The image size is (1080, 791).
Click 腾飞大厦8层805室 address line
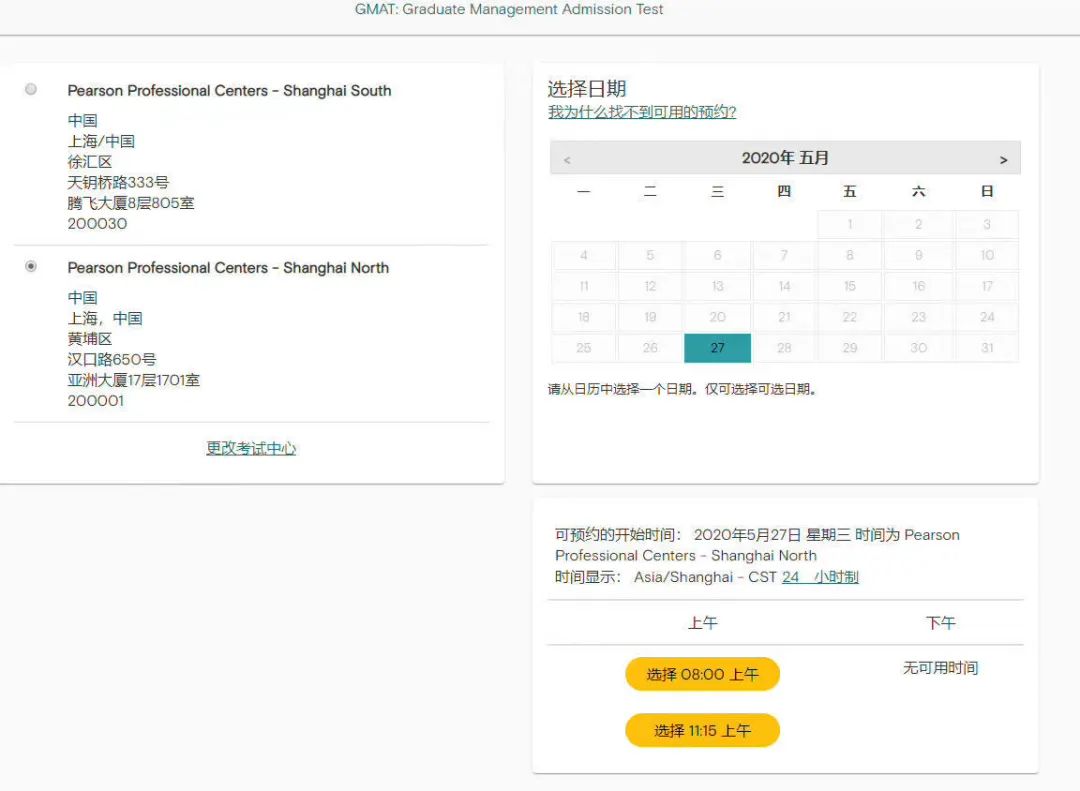pos(131,203)
